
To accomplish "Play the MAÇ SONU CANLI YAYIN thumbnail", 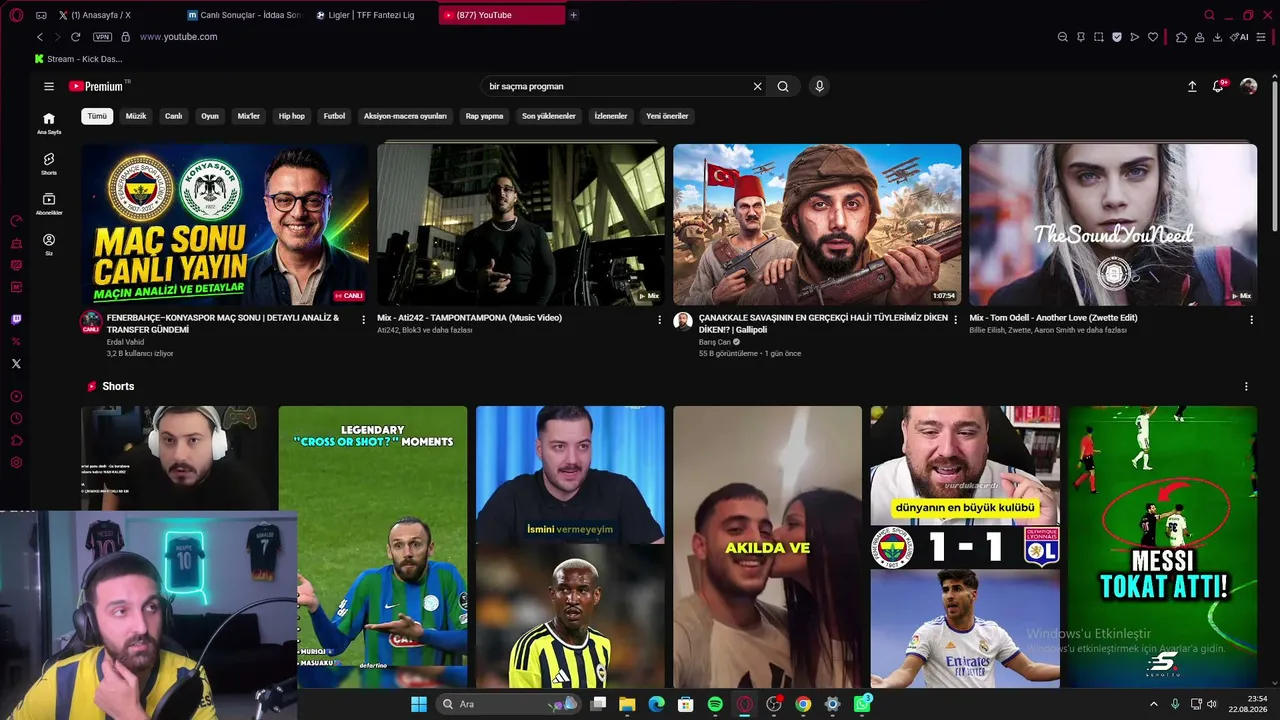I will pyautogui.click(x=225, y=225).
